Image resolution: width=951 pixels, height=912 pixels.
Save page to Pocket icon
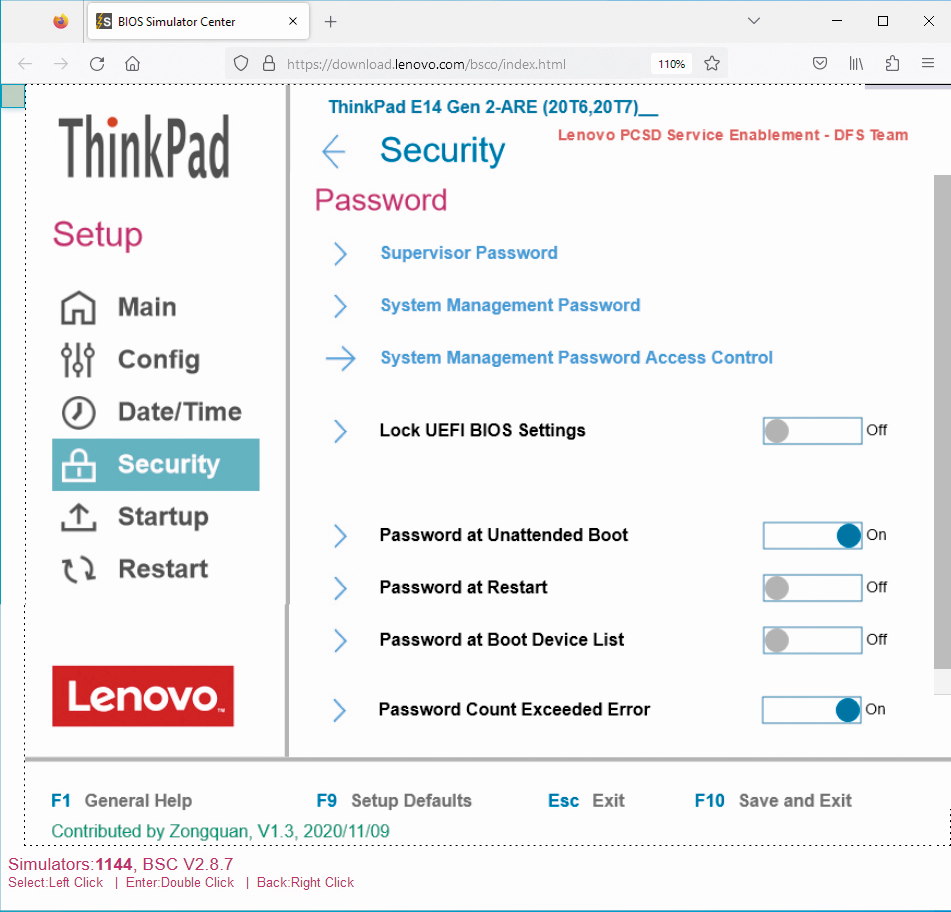click(819, 63)
